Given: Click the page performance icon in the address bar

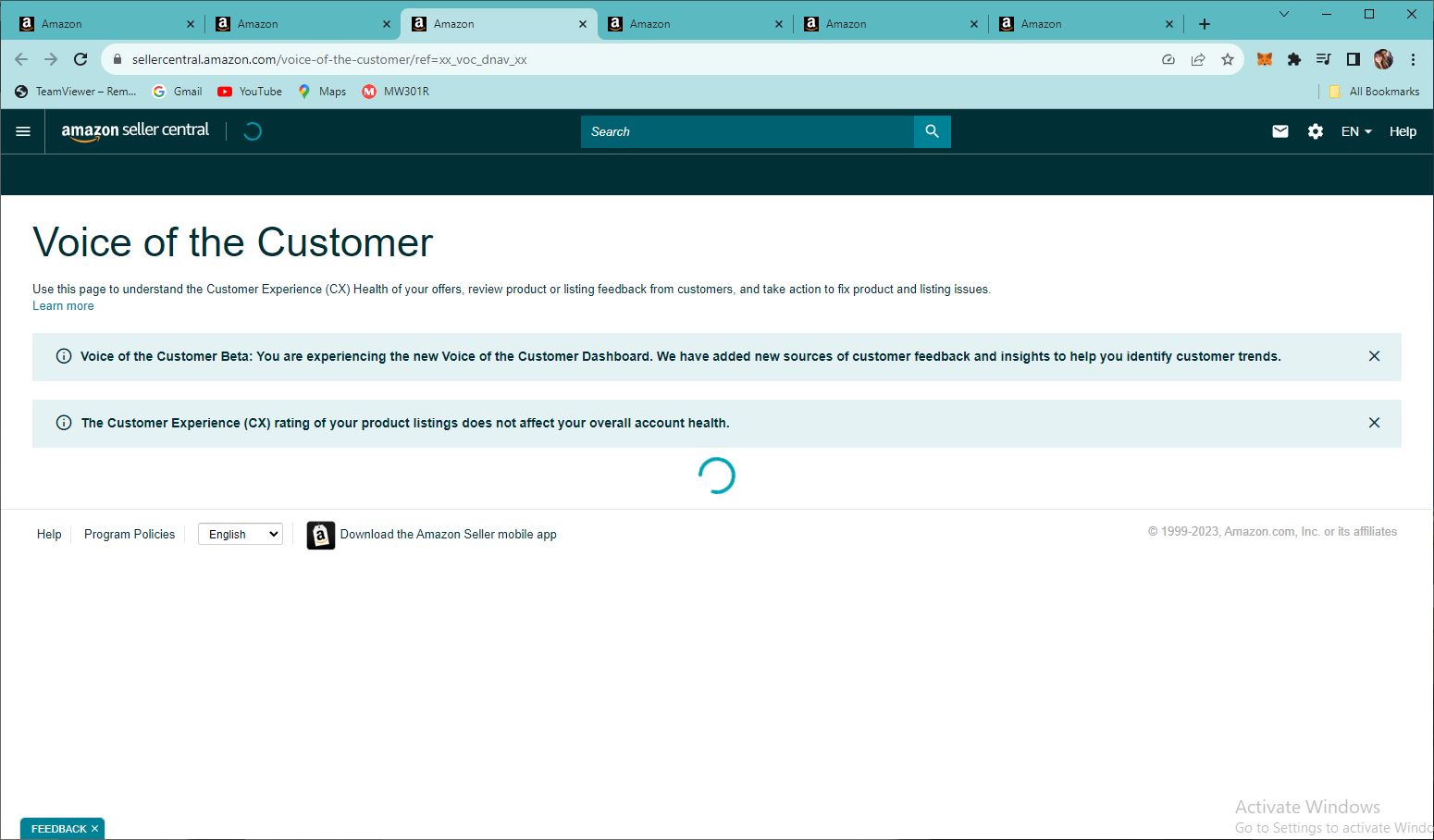Looking at the screenshot, I should point(1168,59).
